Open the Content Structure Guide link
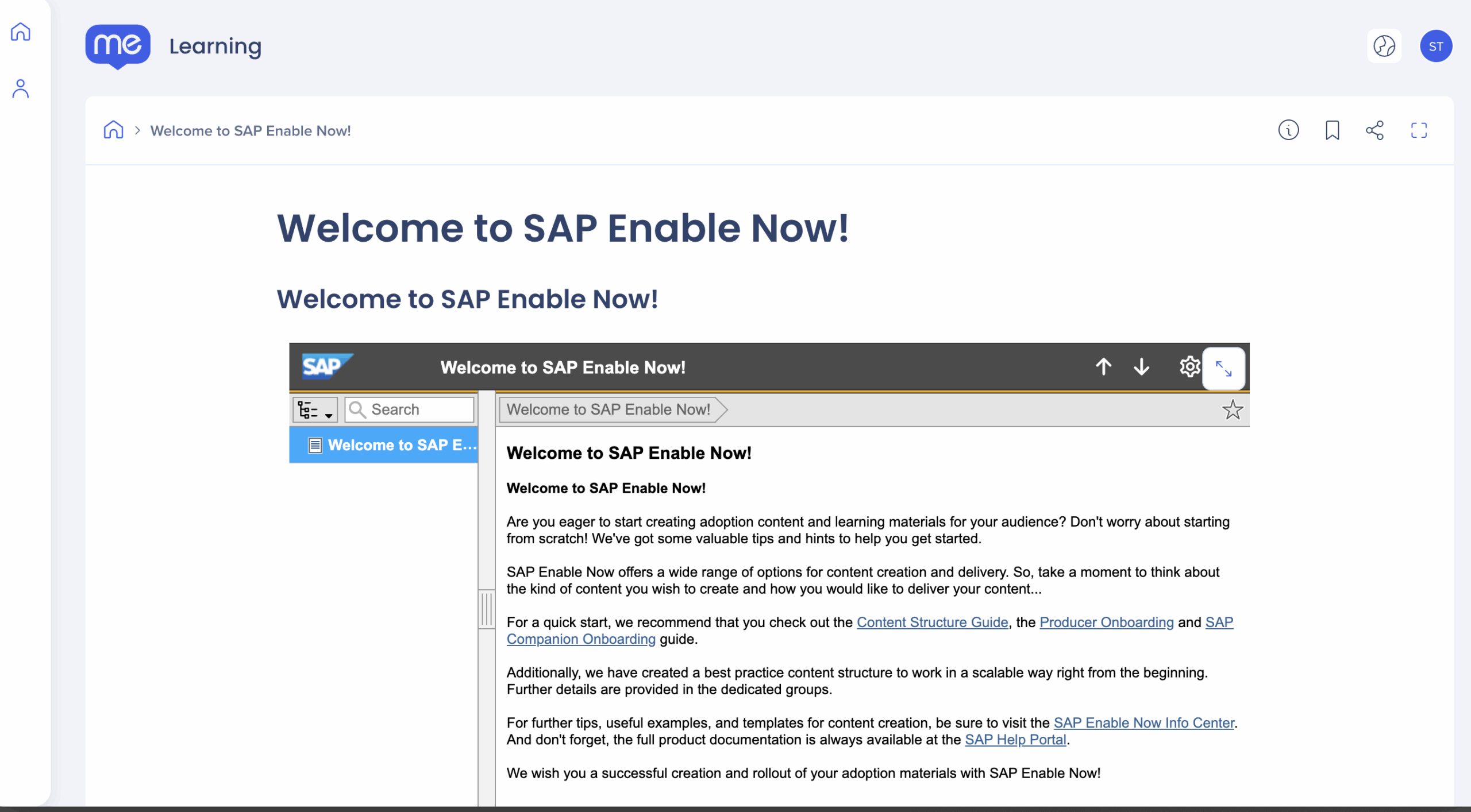Screen dimensions: 1471x812 [932, 622]
